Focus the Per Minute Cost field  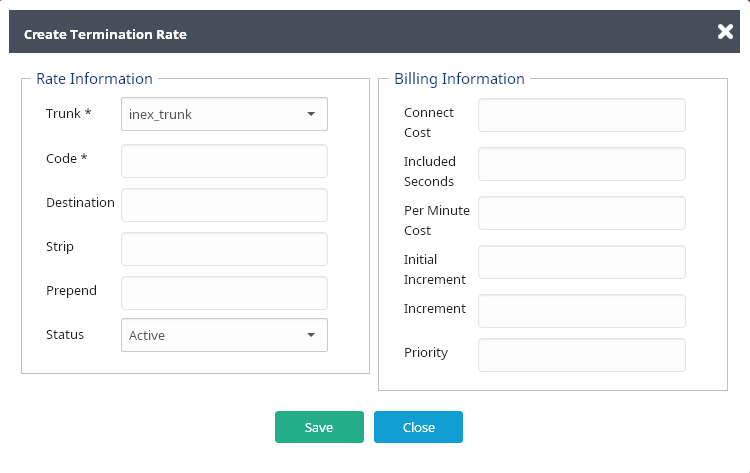(x=582, y=213)
